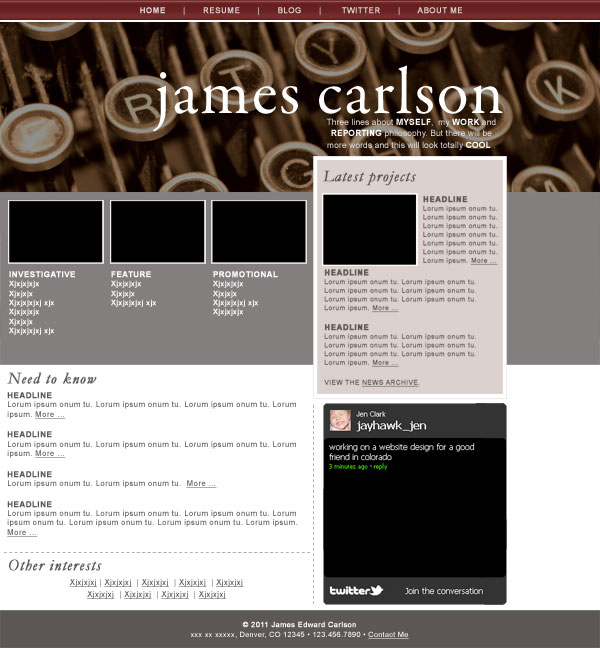Open More link of second Need to know item
Screen dimensions: 600x648
50,453
